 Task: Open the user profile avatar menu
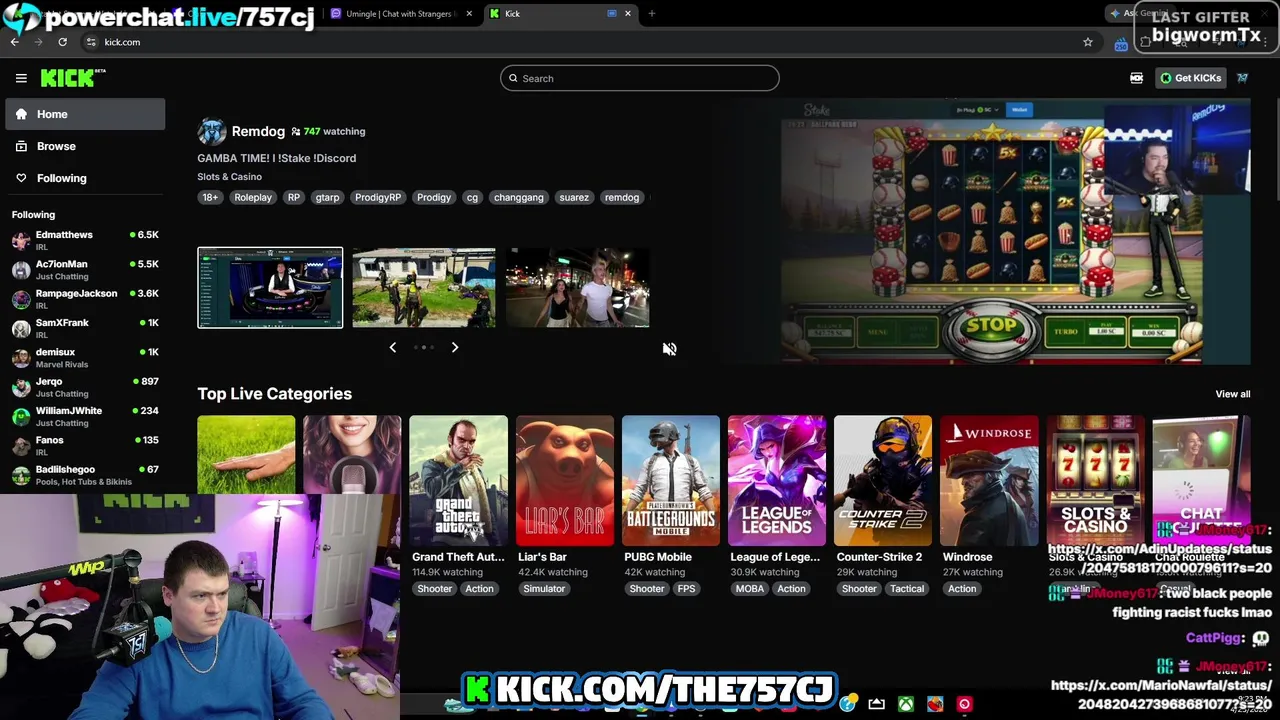(1242, 78)
